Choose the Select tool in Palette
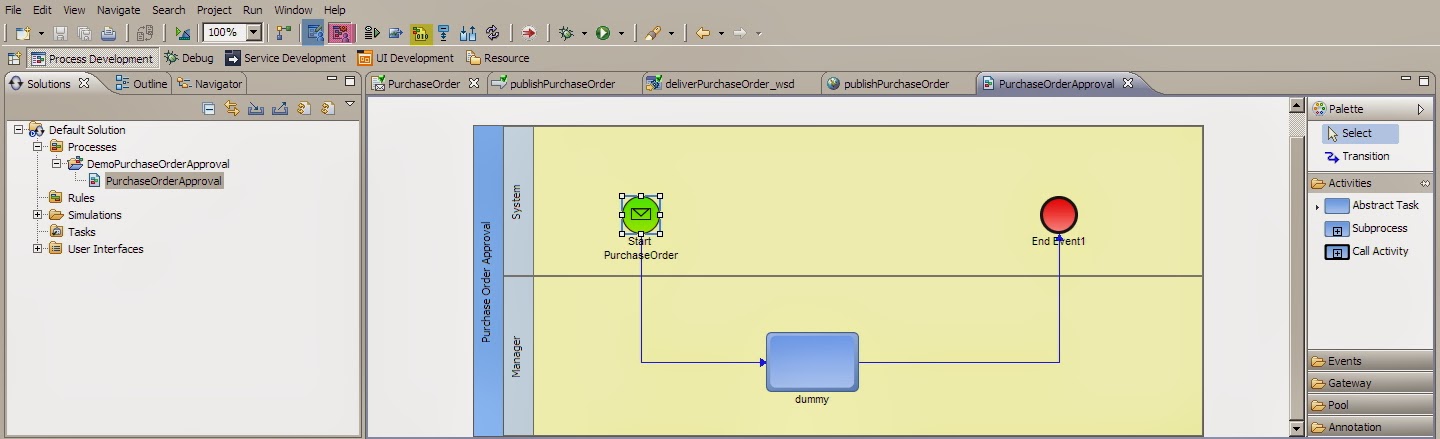The image size is (1440, 439). tap(1360, 133)
